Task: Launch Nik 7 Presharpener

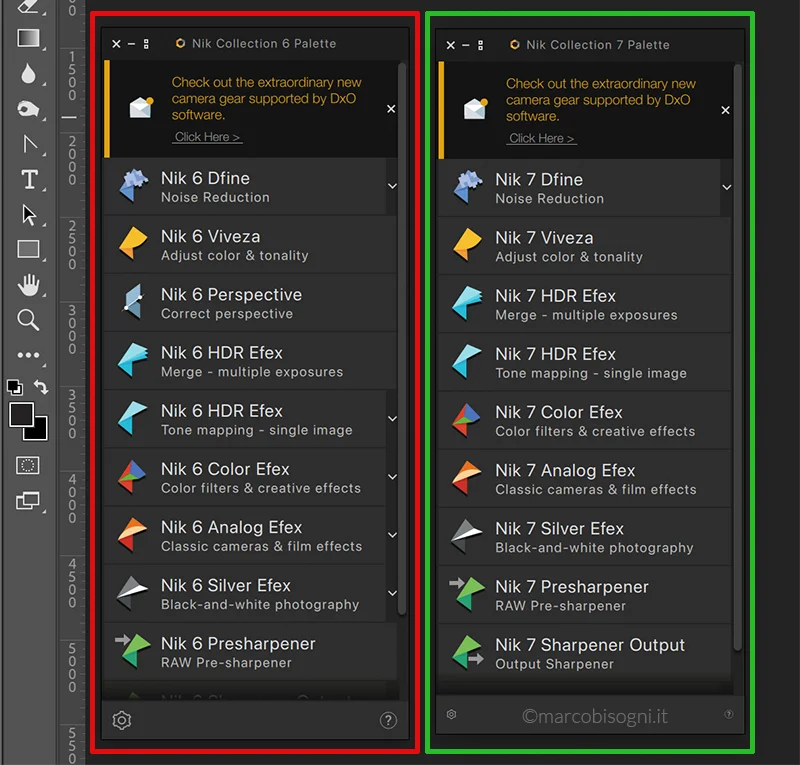Action: 584,595
